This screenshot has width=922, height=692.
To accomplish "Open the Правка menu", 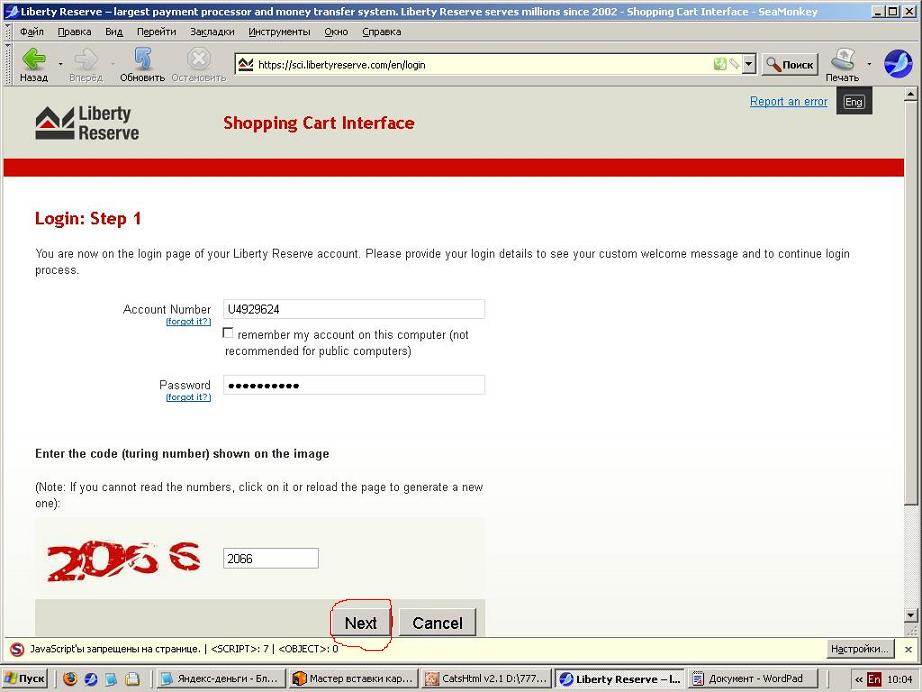I will click(74, 32).
